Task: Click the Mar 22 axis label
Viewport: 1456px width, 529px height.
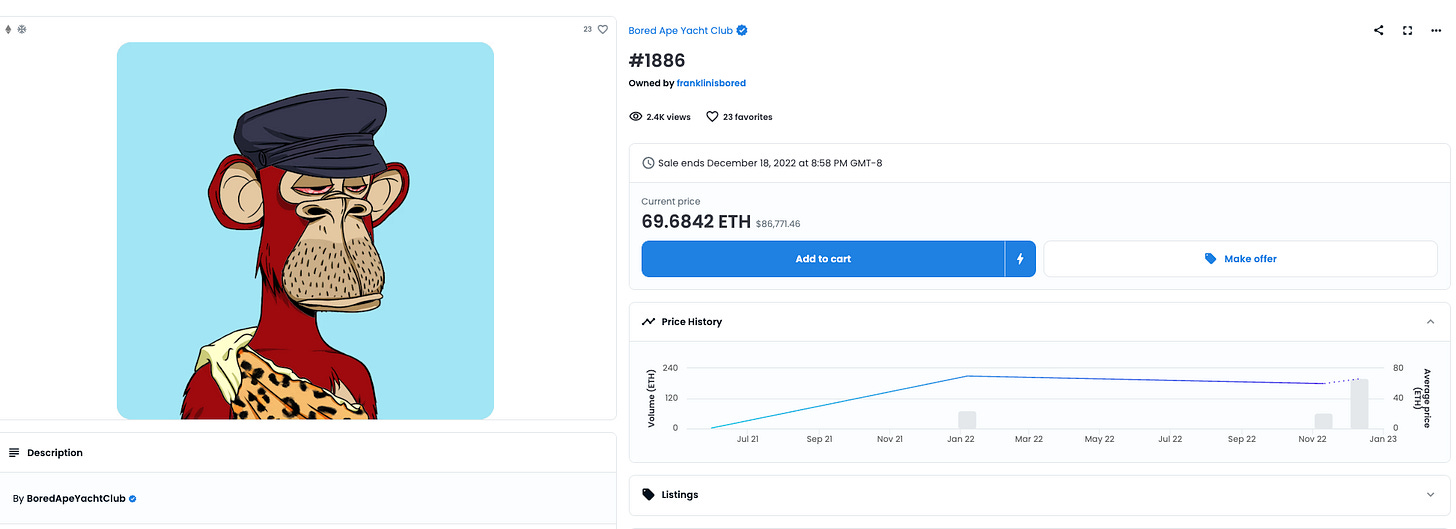Action: click(x=1029, y=439)
